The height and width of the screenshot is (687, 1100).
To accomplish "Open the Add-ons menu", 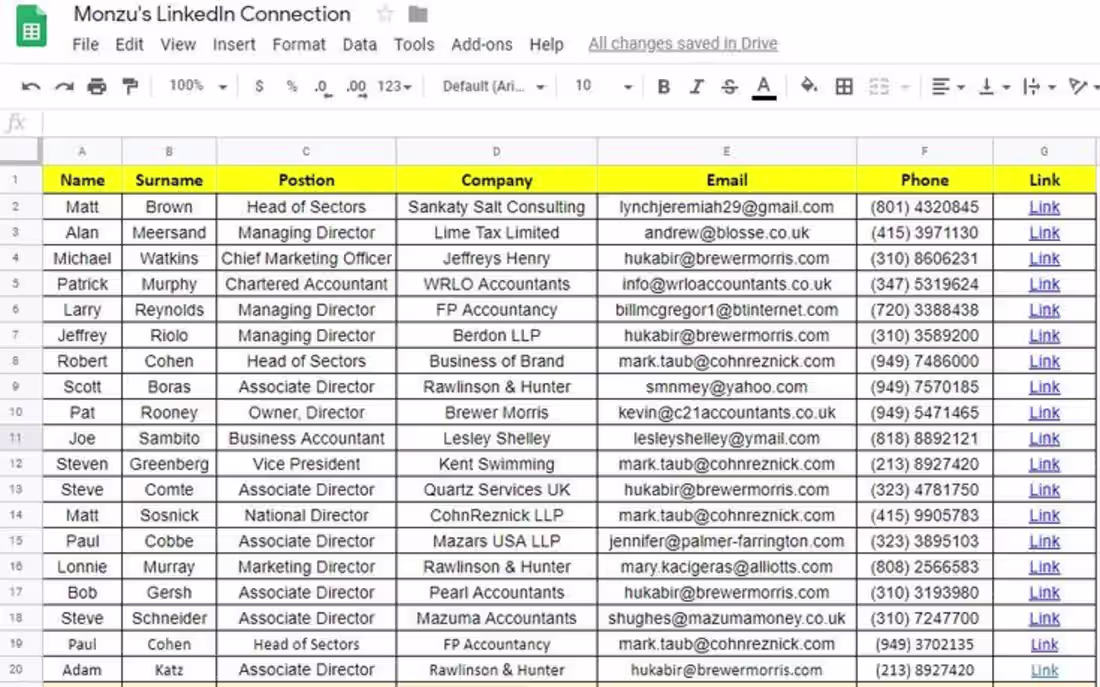I will pos(481,44).
